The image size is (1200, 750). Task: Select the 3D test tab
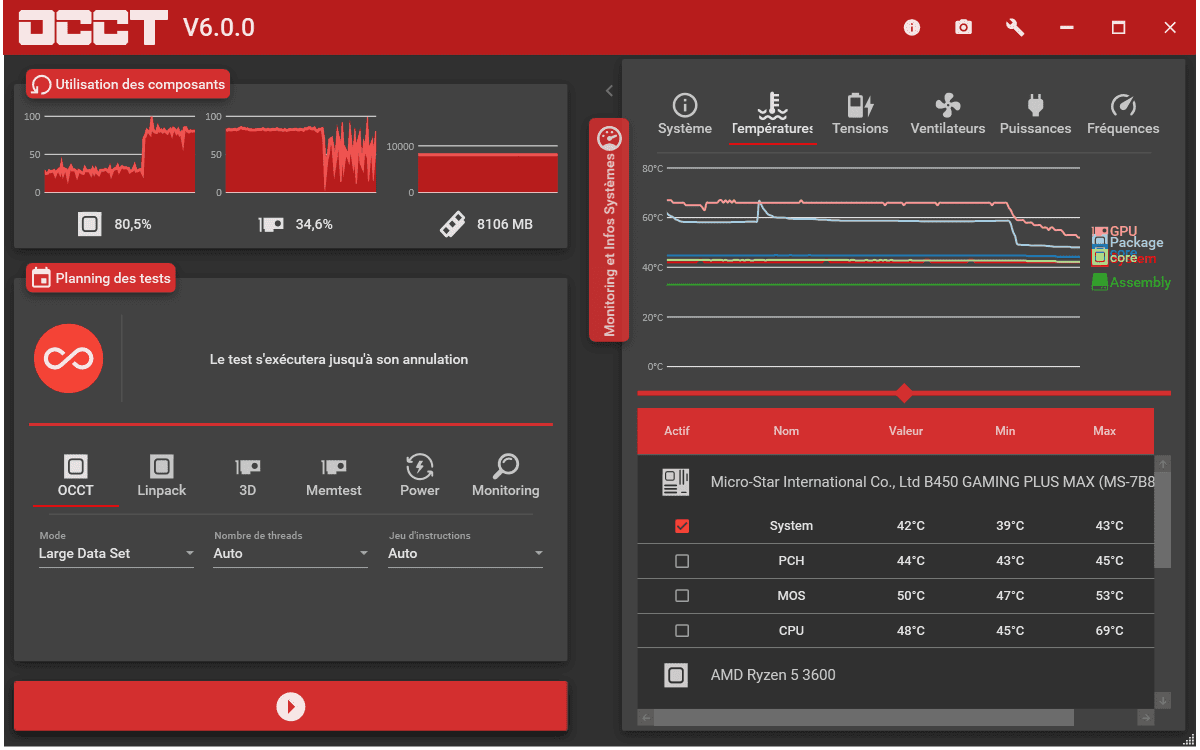[x=248, y=476]
